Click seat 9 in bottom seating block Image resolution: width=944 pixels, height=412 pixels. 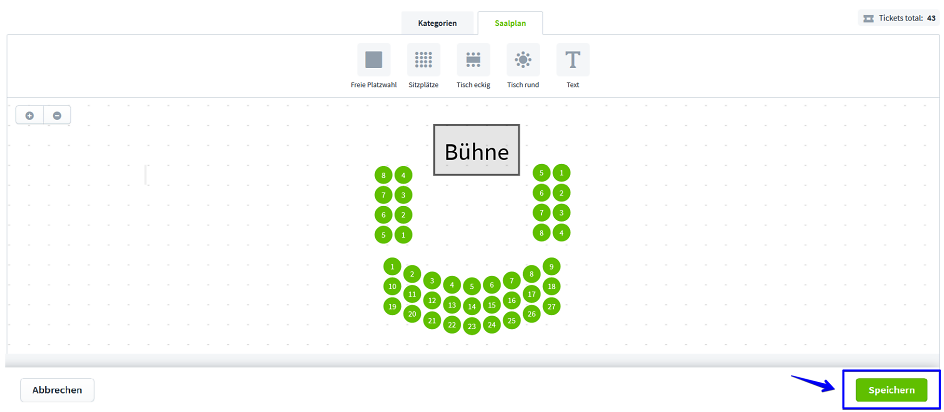click(552, 266)
